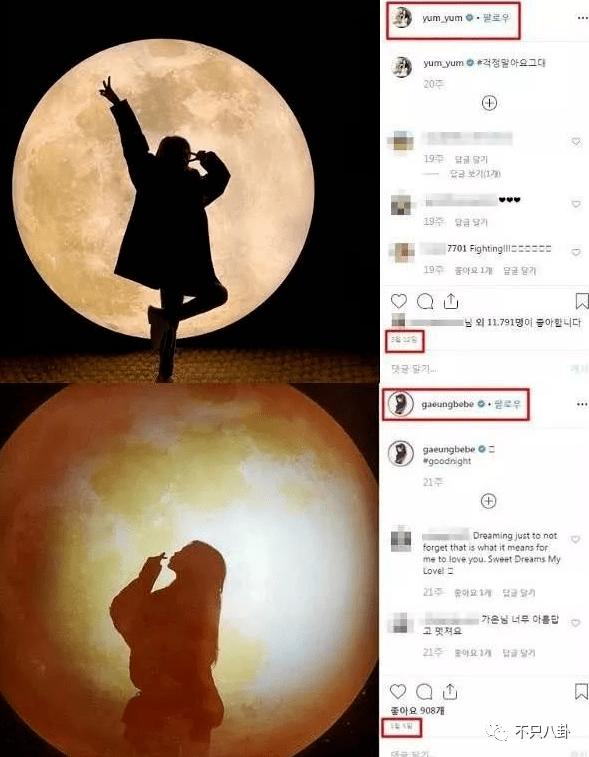
Task: Like the gaeungbebe goodnight post
Action: click(x=398, y=691)
